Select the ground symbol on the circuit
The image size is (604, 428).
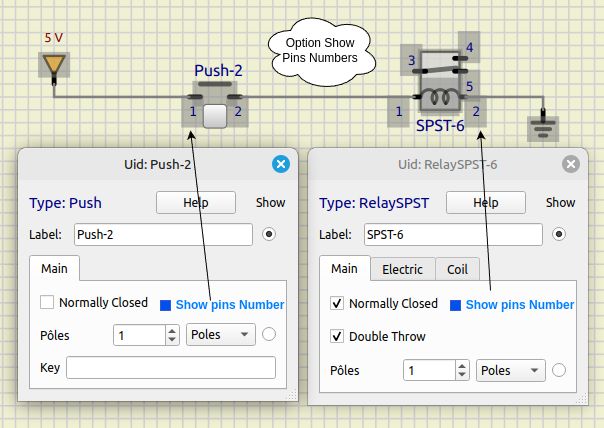click(543, 128)
